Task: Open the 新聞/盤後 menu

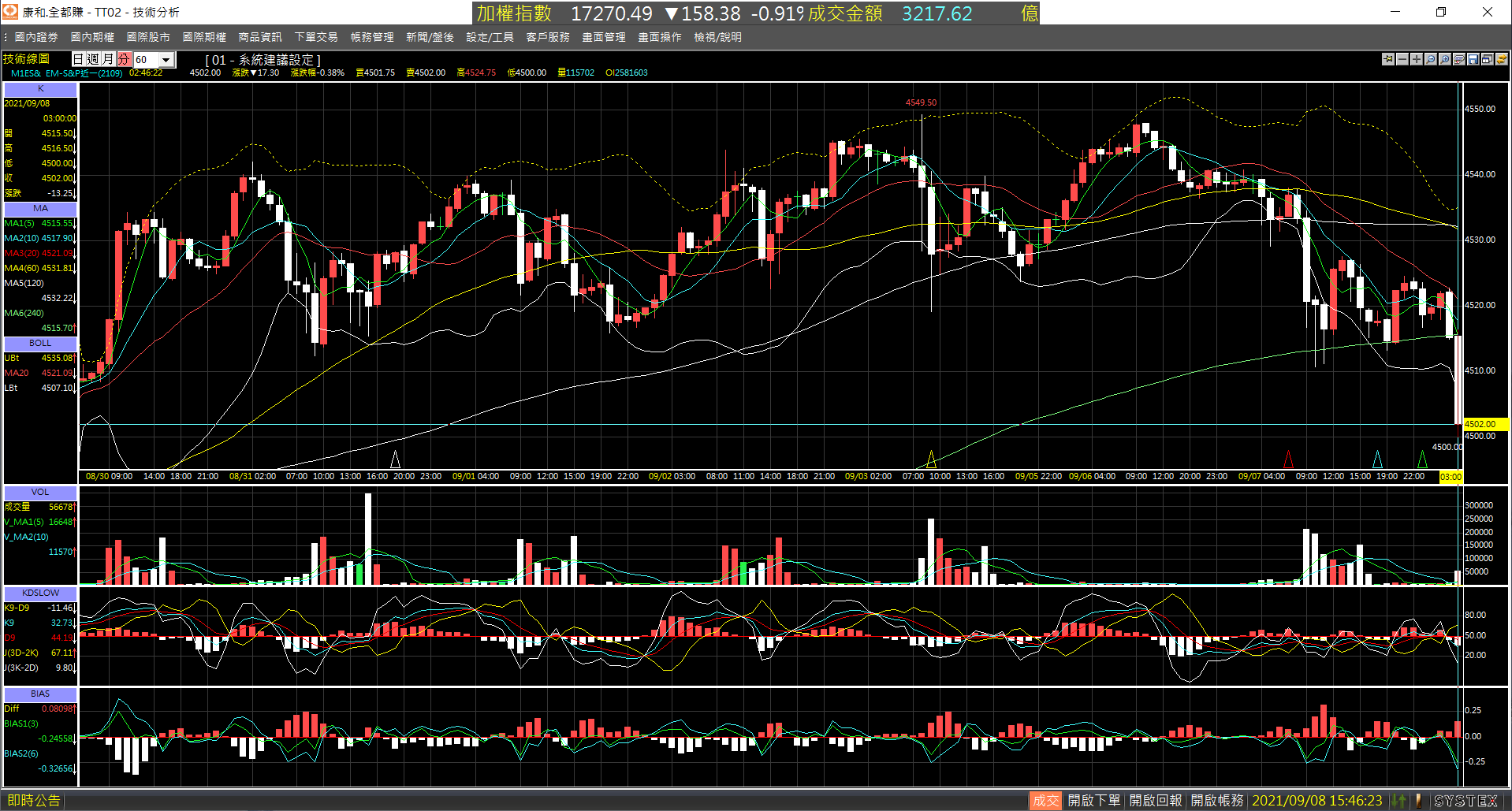Action: 430,37
